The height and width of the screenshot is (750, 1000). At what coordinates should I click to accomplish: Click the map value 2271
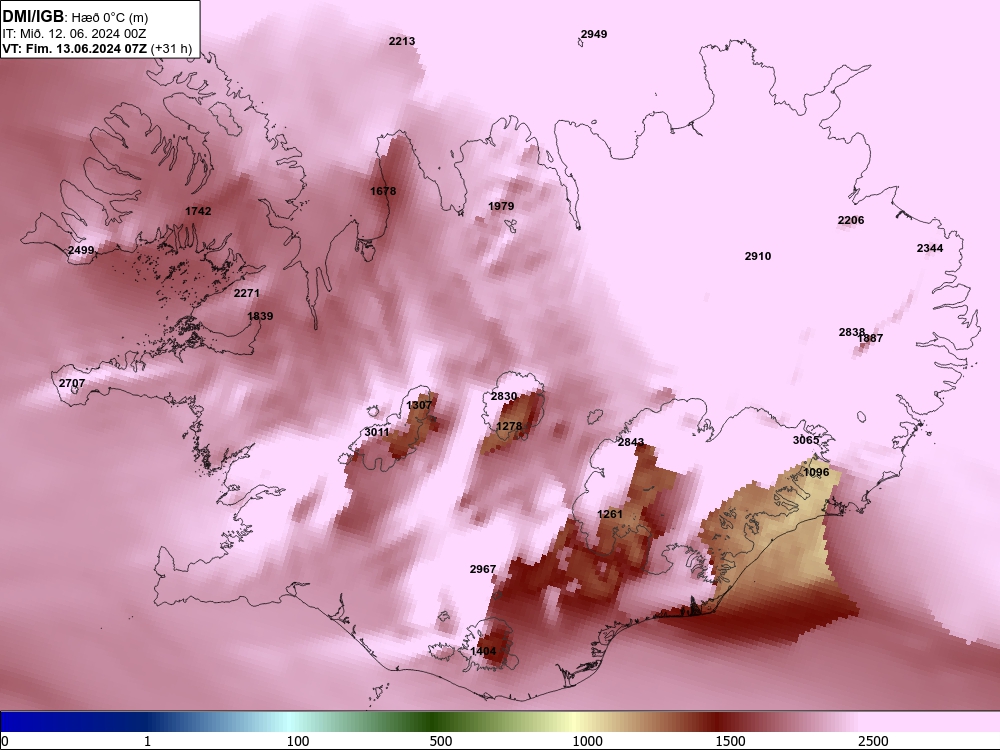tap(246, 293)
